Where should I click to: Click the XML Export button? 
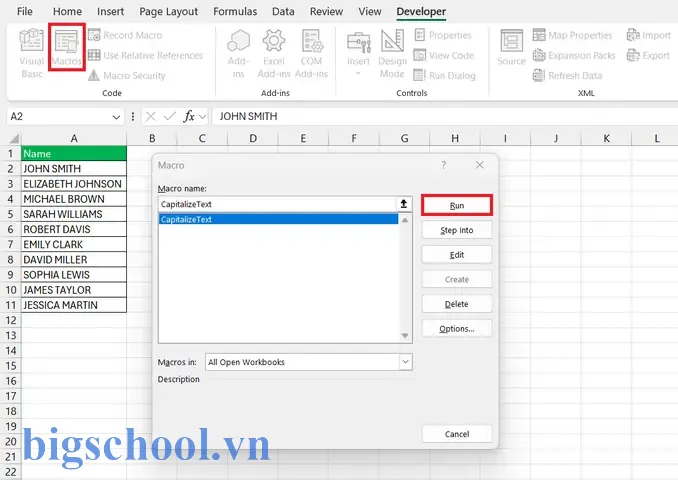[648, 55]
